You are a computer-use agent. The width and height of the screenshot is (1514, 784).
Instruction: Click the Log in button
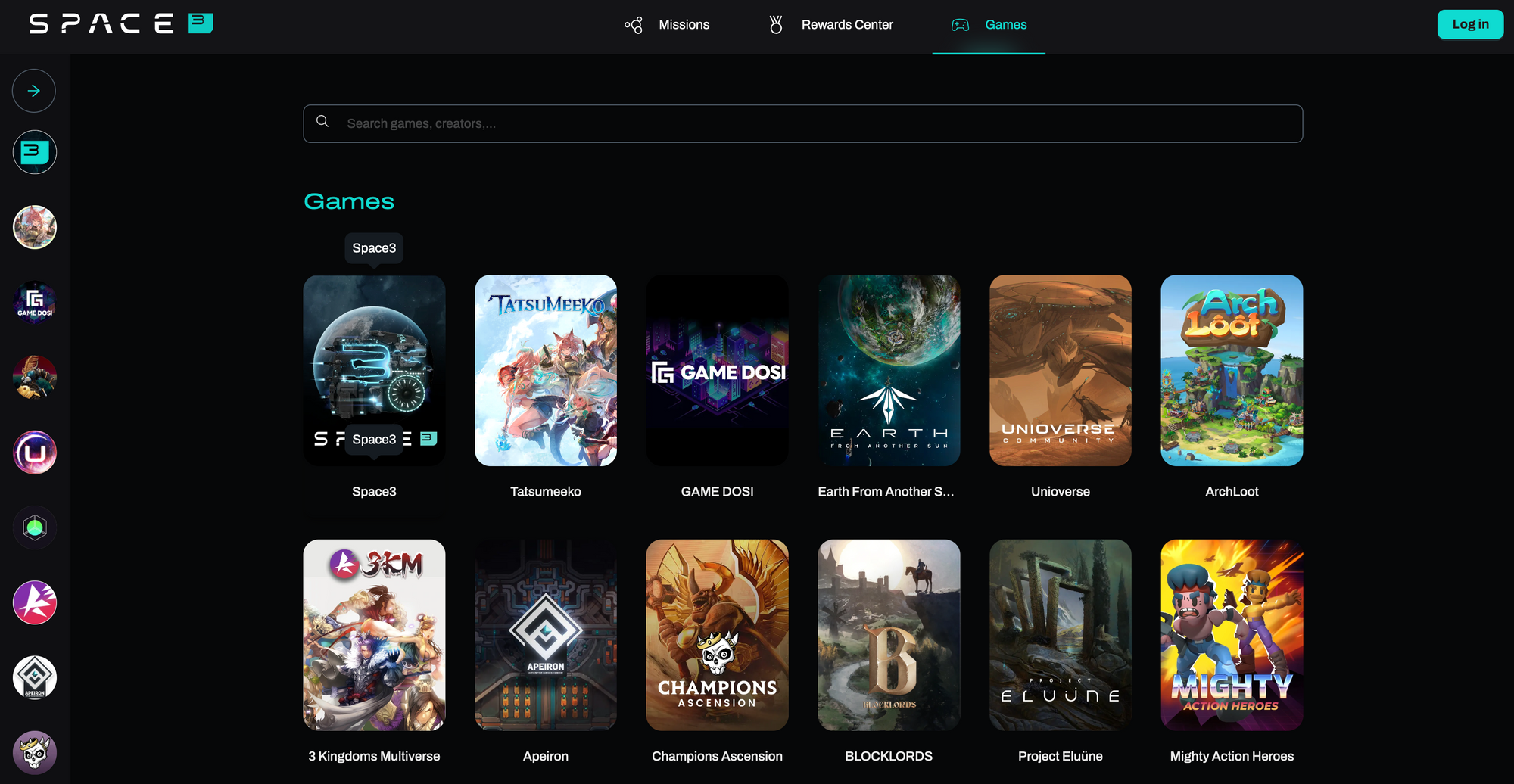tap(1470, 24)
